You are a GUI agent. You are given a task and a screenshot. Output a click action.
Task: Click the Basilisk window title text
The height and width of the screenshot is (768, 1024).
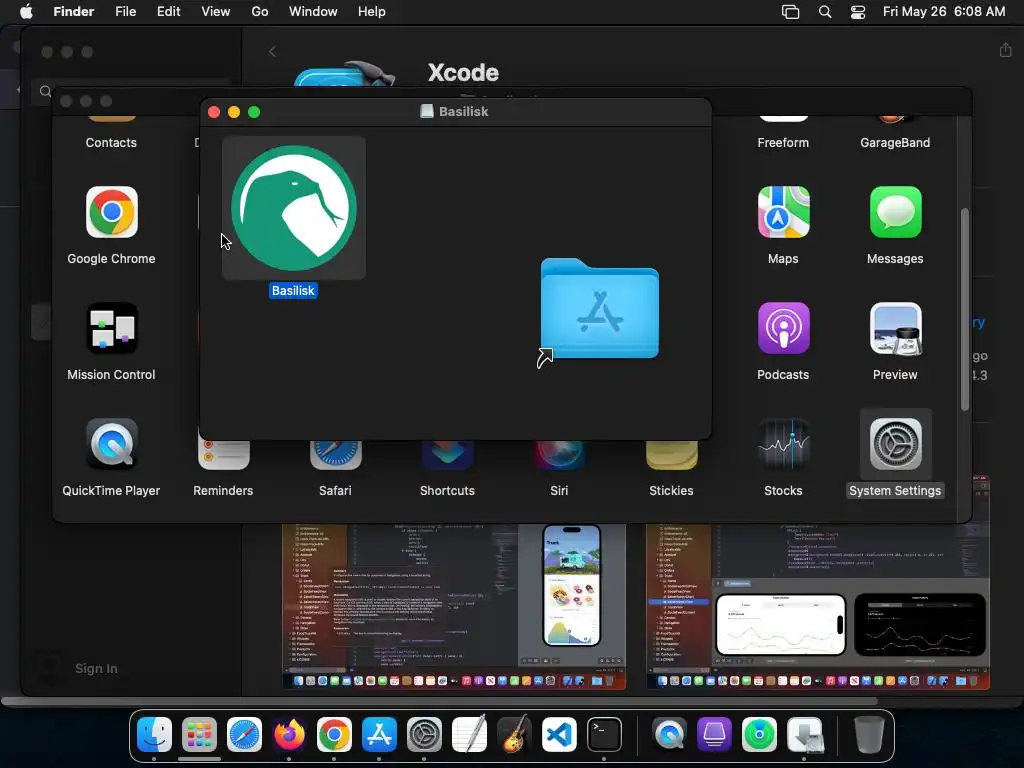click(463, 112)
